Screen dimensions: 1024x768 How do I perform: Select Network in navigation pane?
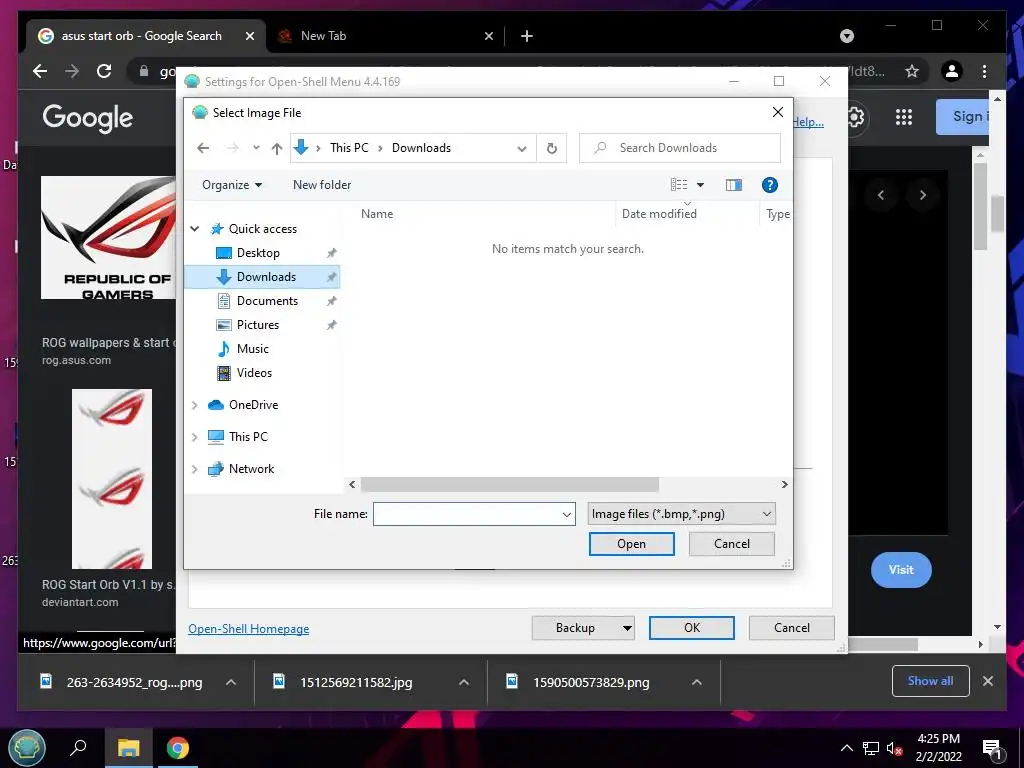coord(251,469)
